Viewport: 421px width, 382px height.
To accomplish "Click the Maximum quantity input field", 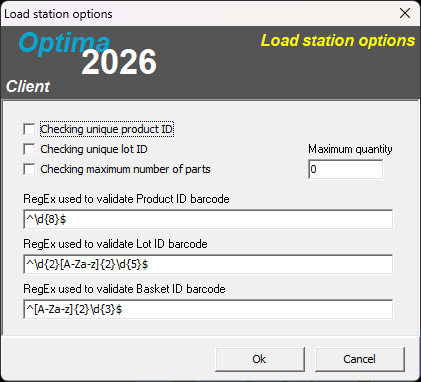I will (x=346, y=169).
